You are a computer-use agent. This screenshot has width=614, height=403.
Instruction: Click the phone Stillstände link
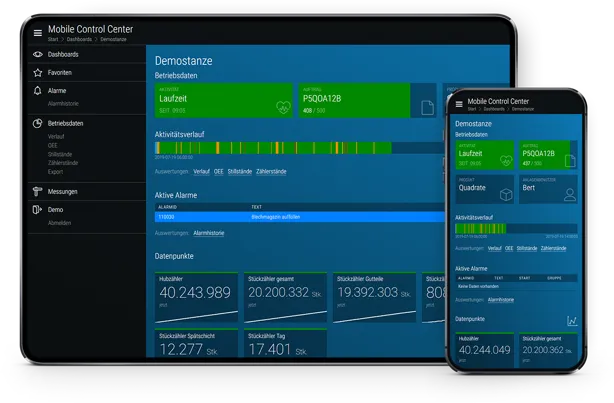click(527, 248)
